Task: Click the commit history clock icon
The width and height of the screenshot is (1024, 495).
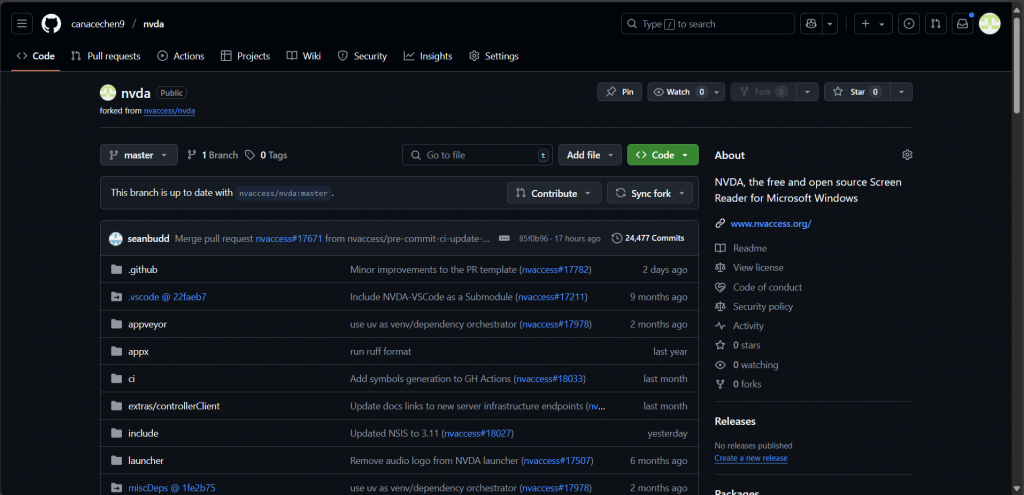Action: [x=616, y=238]
